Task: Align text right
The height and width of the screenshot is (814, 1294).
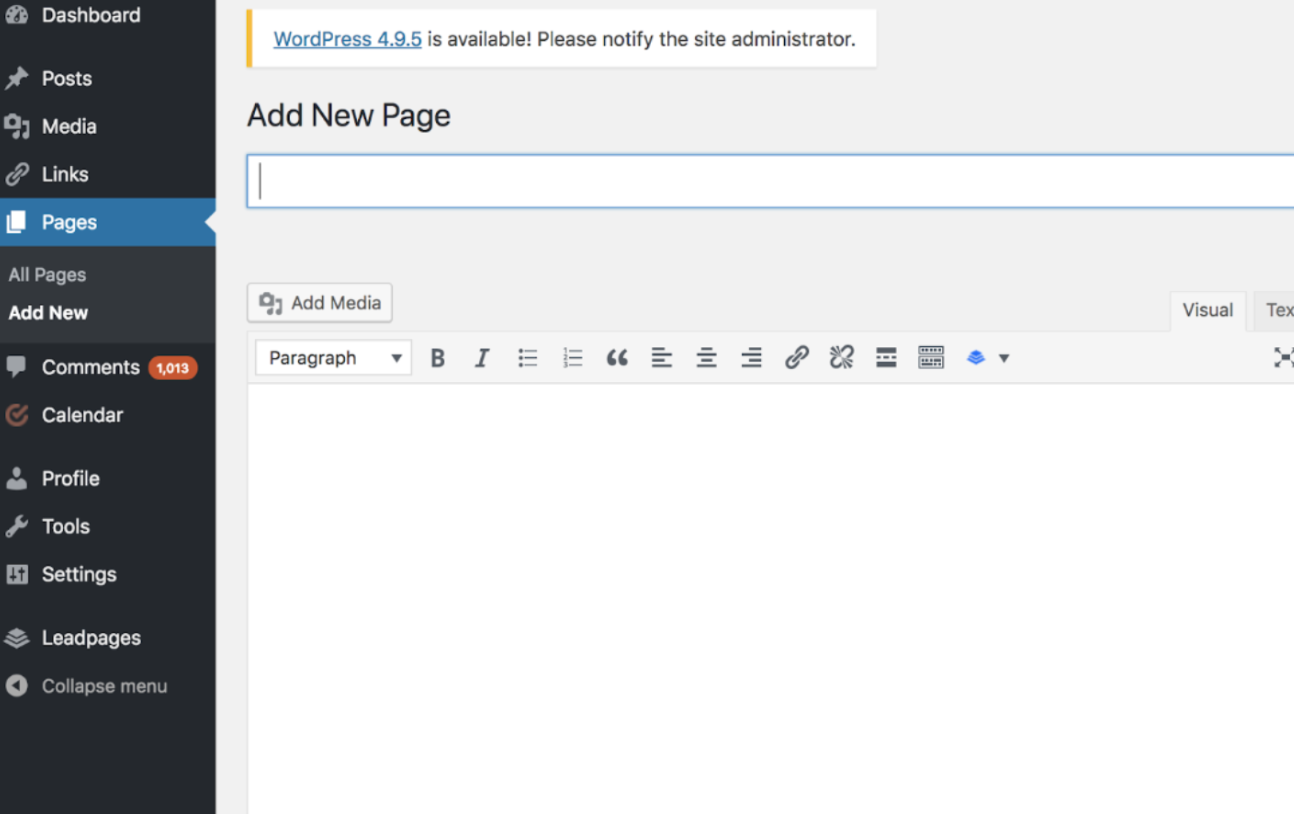Action: (x=752, y=358)
